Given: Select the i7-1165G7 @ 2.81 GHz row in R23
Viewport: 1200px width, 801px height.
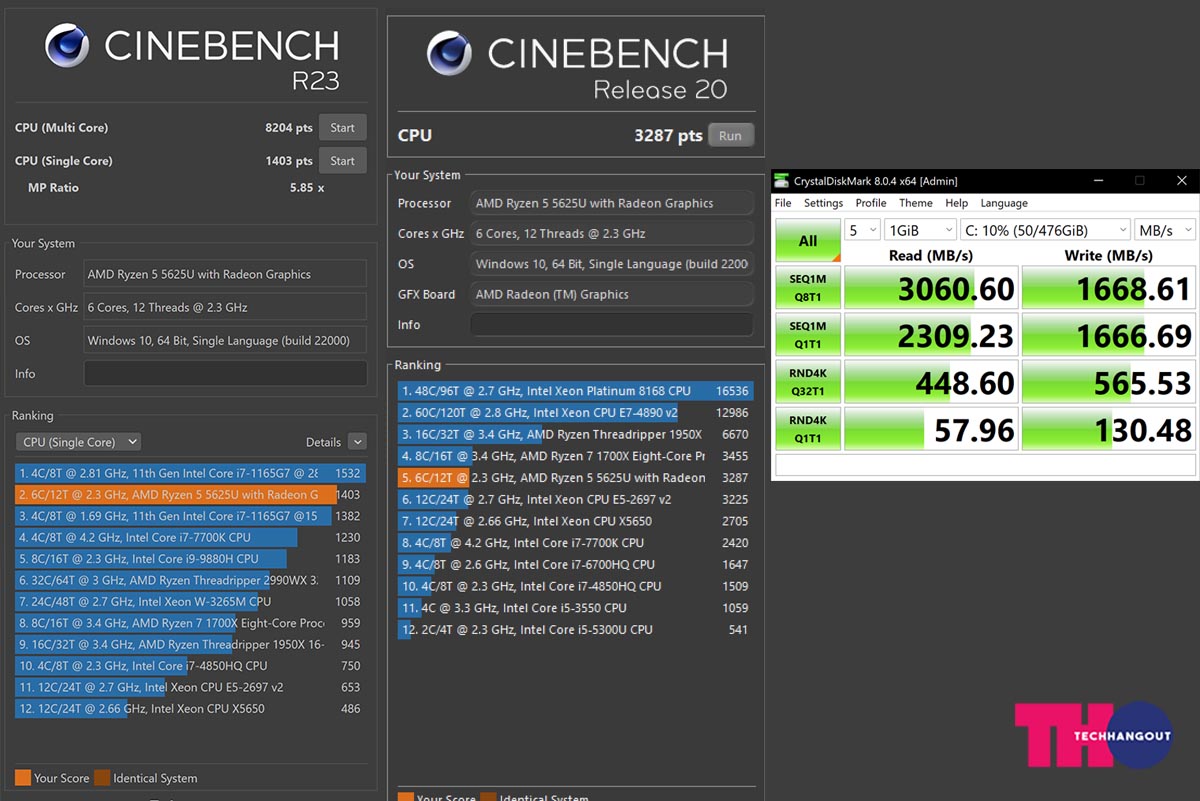Looking at the screenshot, I should pos(190,473).
